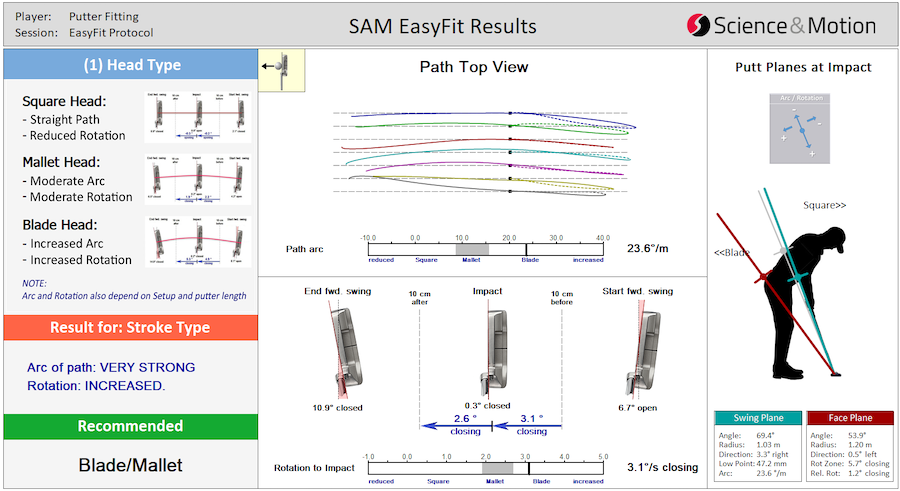The width and height of the screenshot is (900, 491).
Task: Click the Low Point 47.2 mm value
Action: pos(772,463)
